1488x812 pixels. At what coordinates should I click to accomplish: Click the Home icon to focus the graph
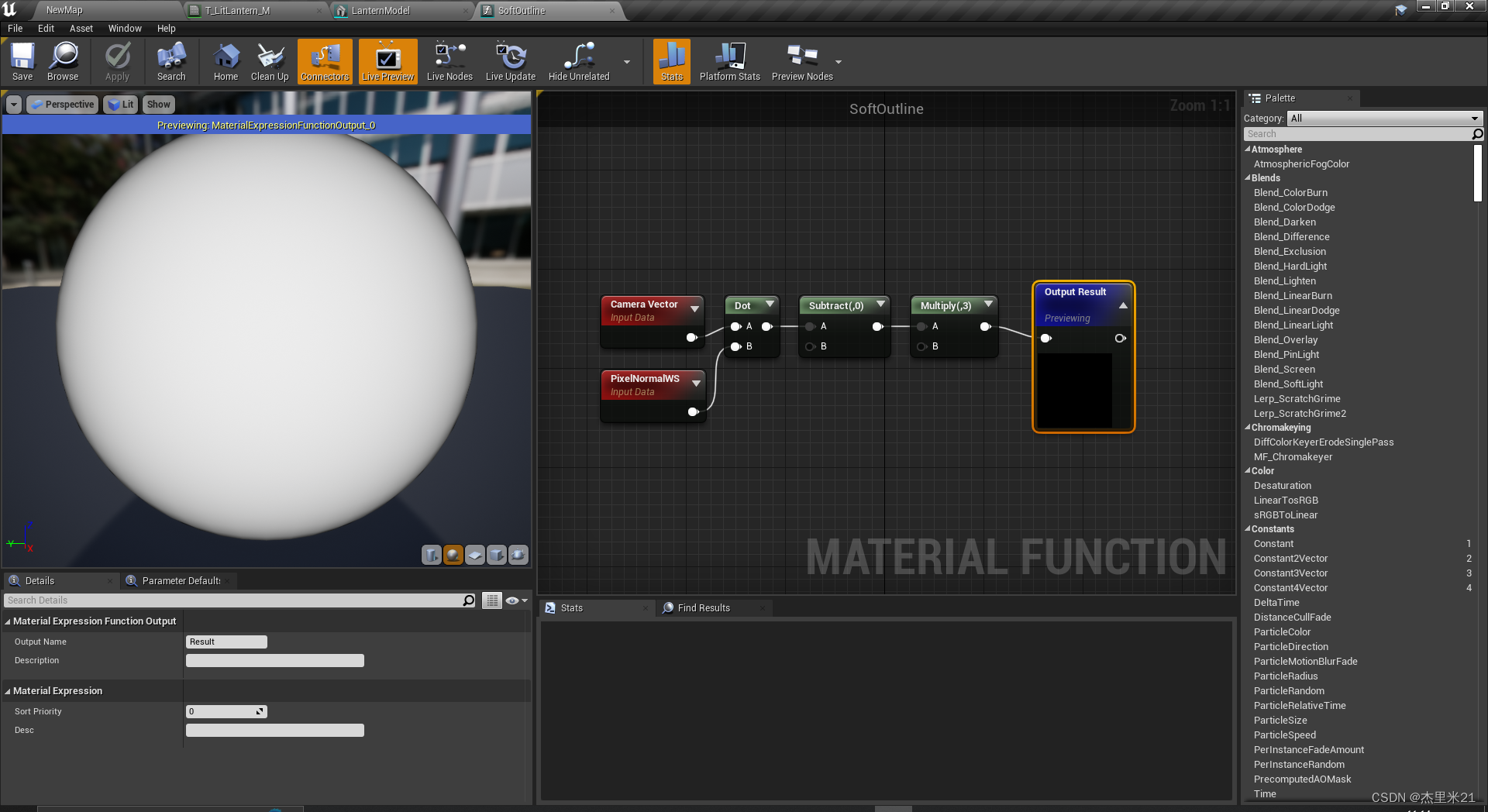click(x=226, y=61)
